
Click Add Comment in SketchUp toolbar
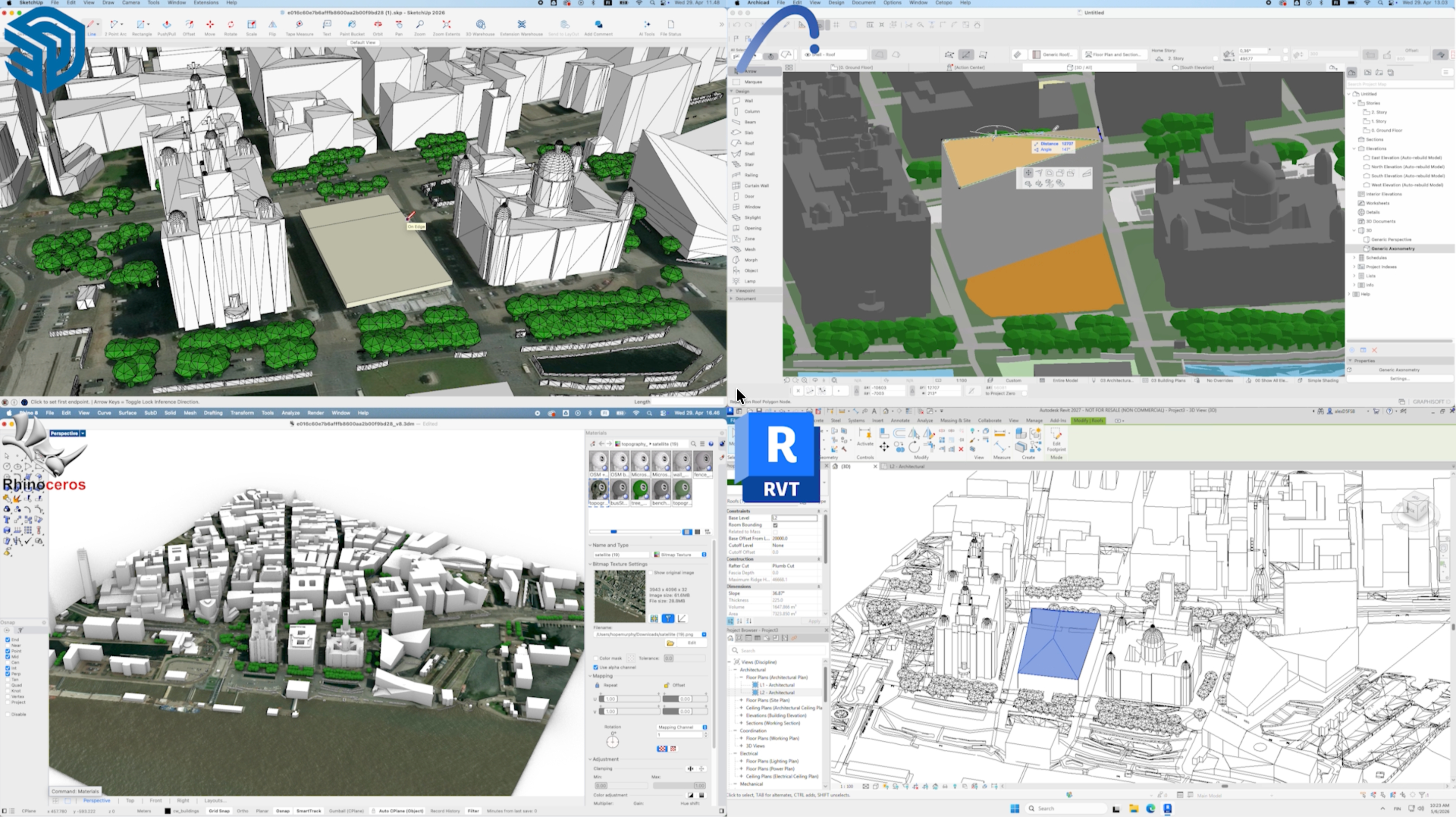pos(598,27)
